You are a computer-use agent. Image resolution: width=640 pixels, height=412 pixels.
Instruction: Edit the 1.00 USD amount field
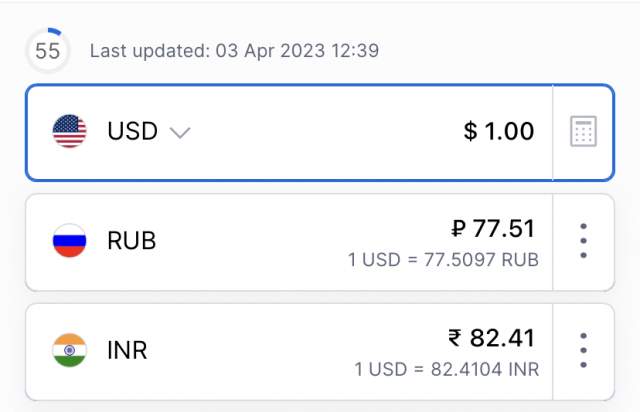509,131
